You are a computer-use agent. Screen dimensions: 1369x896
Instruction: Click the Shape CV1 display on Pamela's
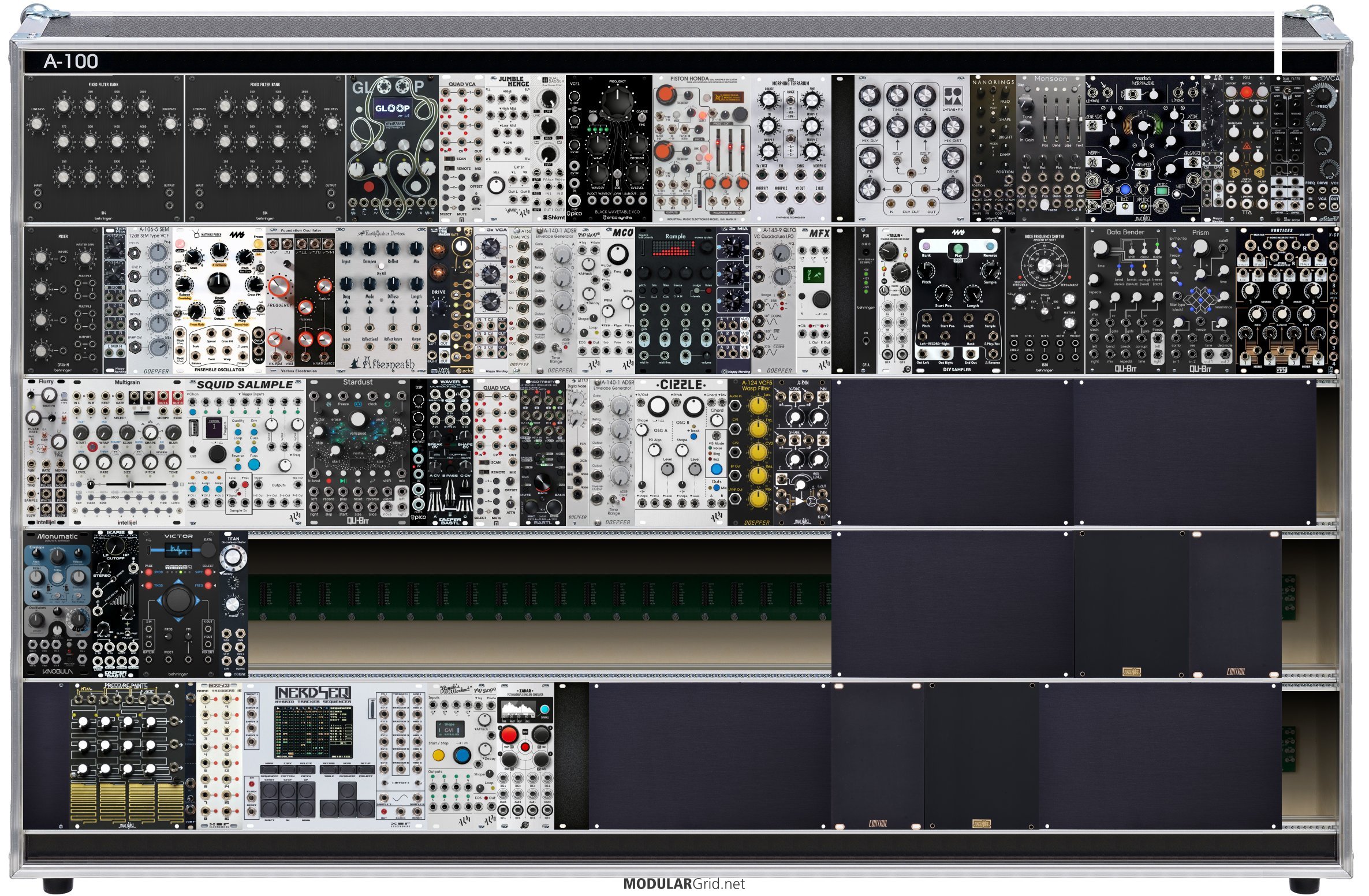[450, 729]
